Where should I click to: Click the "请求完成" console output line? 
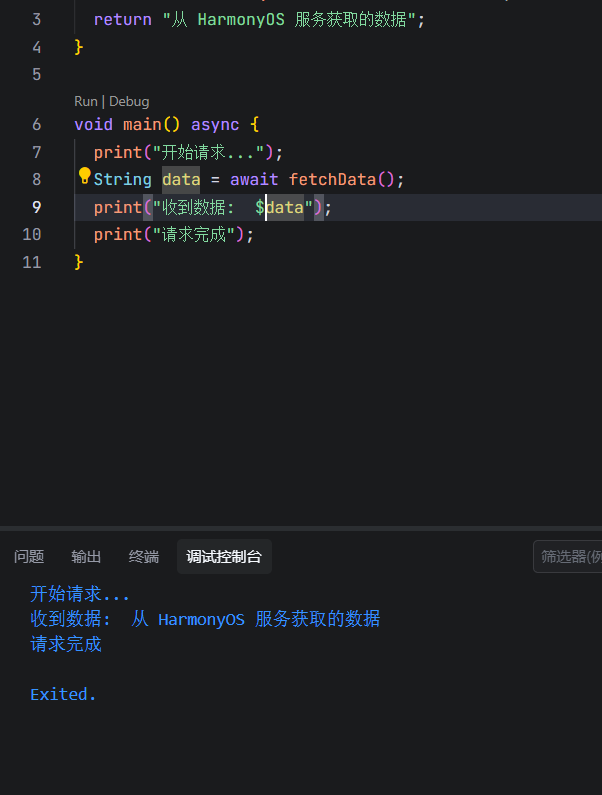[x=66, y=644]
